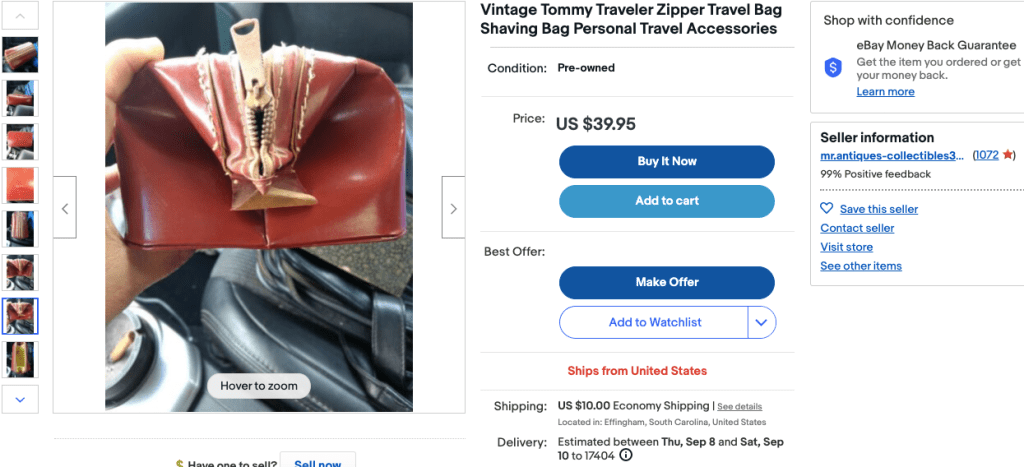Click the delivery info circle icon
Image resolution: width=1024 pixels, height=467 pixels.
(626, 455)
